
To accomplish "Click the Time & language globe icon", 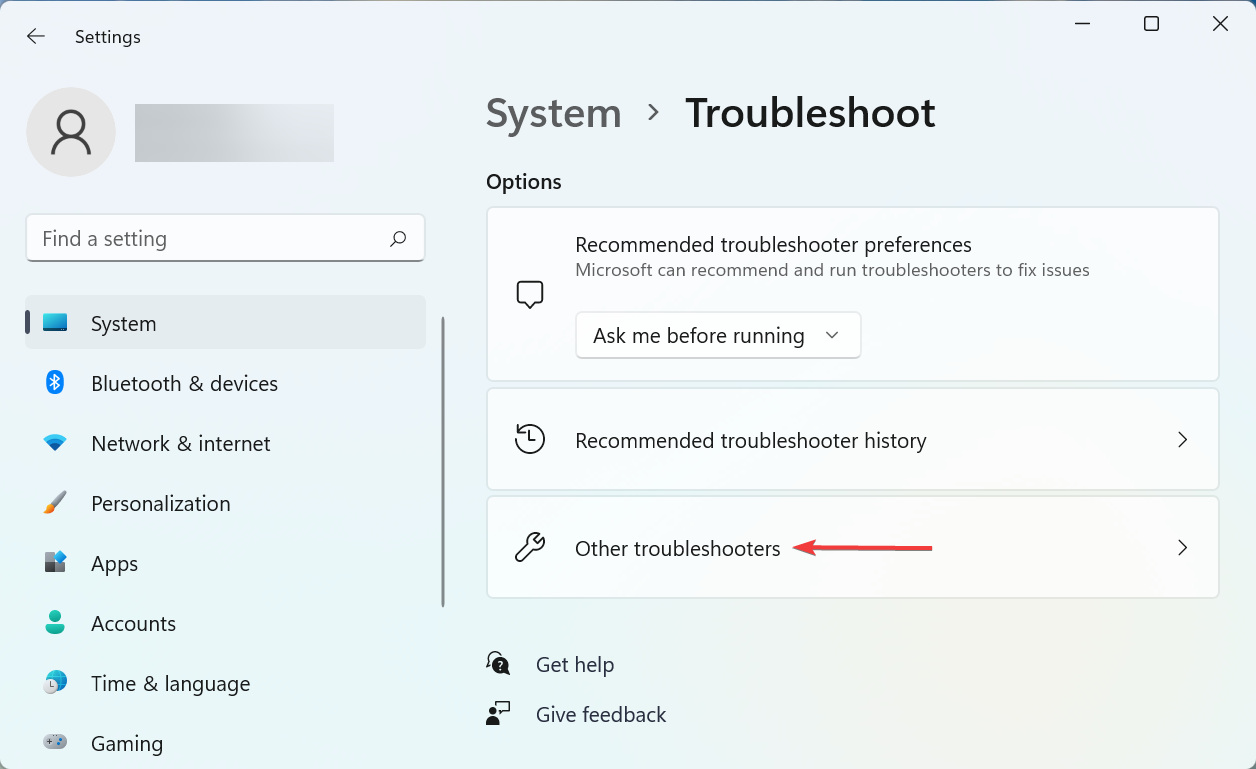I will tap(55, 682).
